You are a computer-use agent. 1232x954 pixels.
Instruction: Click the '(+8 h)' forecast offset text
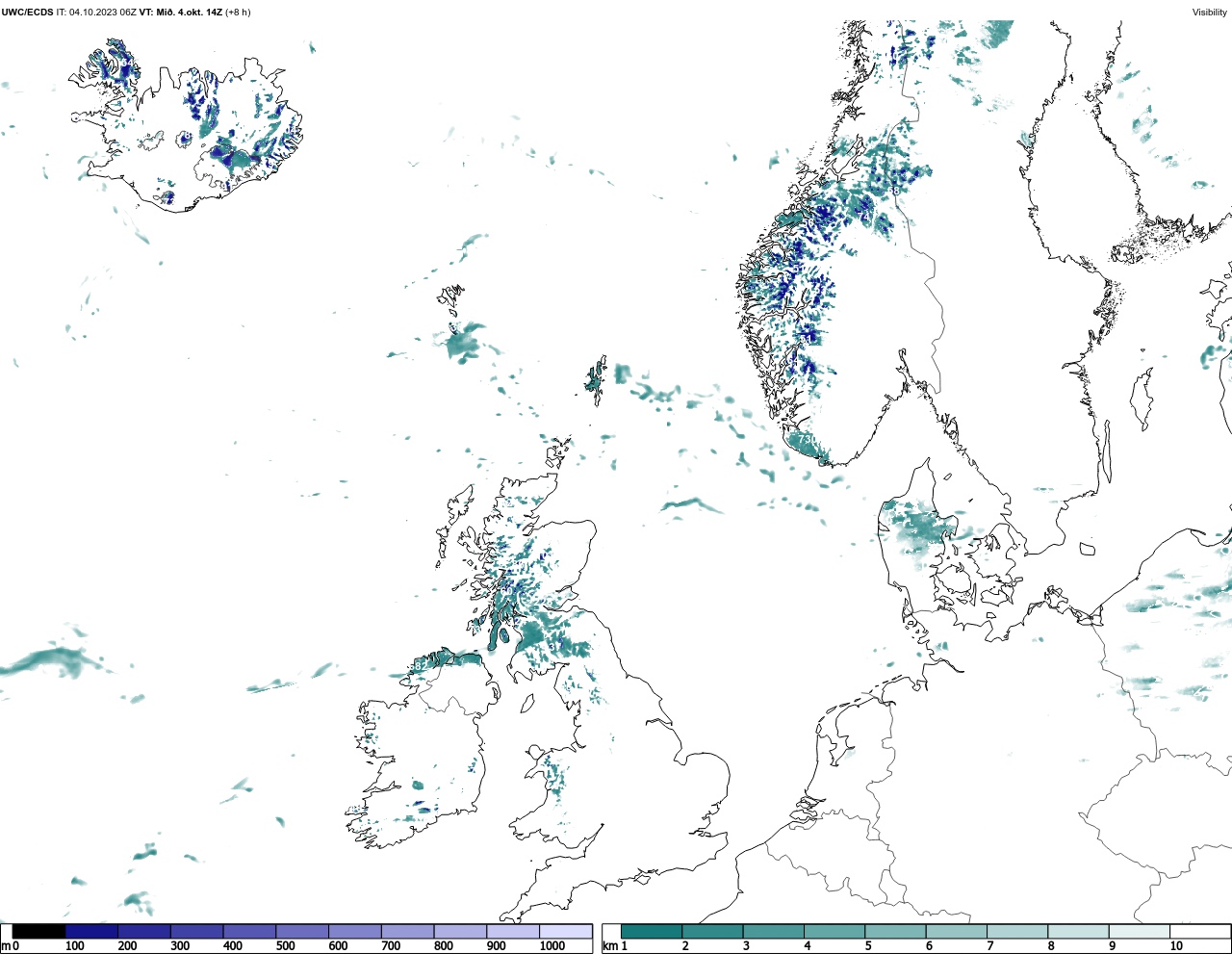tap(238, 13)
